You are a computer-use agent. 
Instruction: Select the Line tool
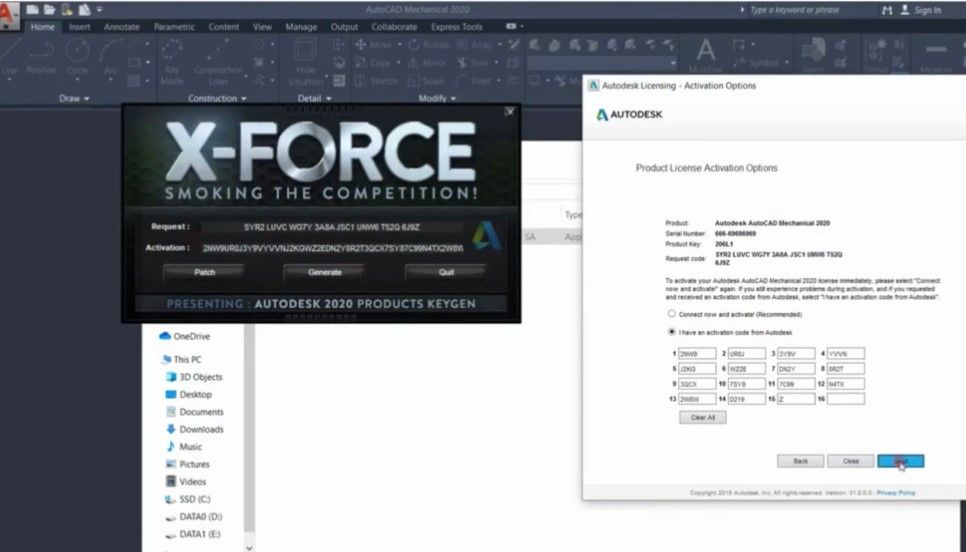click(x=10, y=58)
